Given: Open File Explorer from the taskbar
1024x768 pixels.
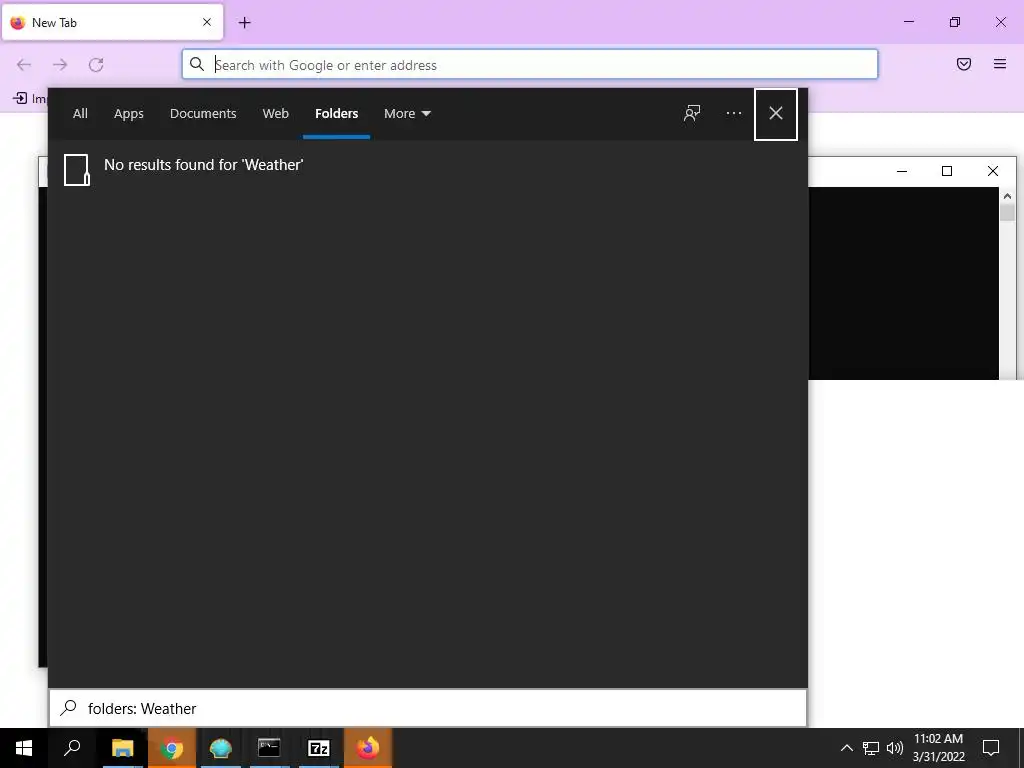Looking at the screenshot, I should (122, 748).
